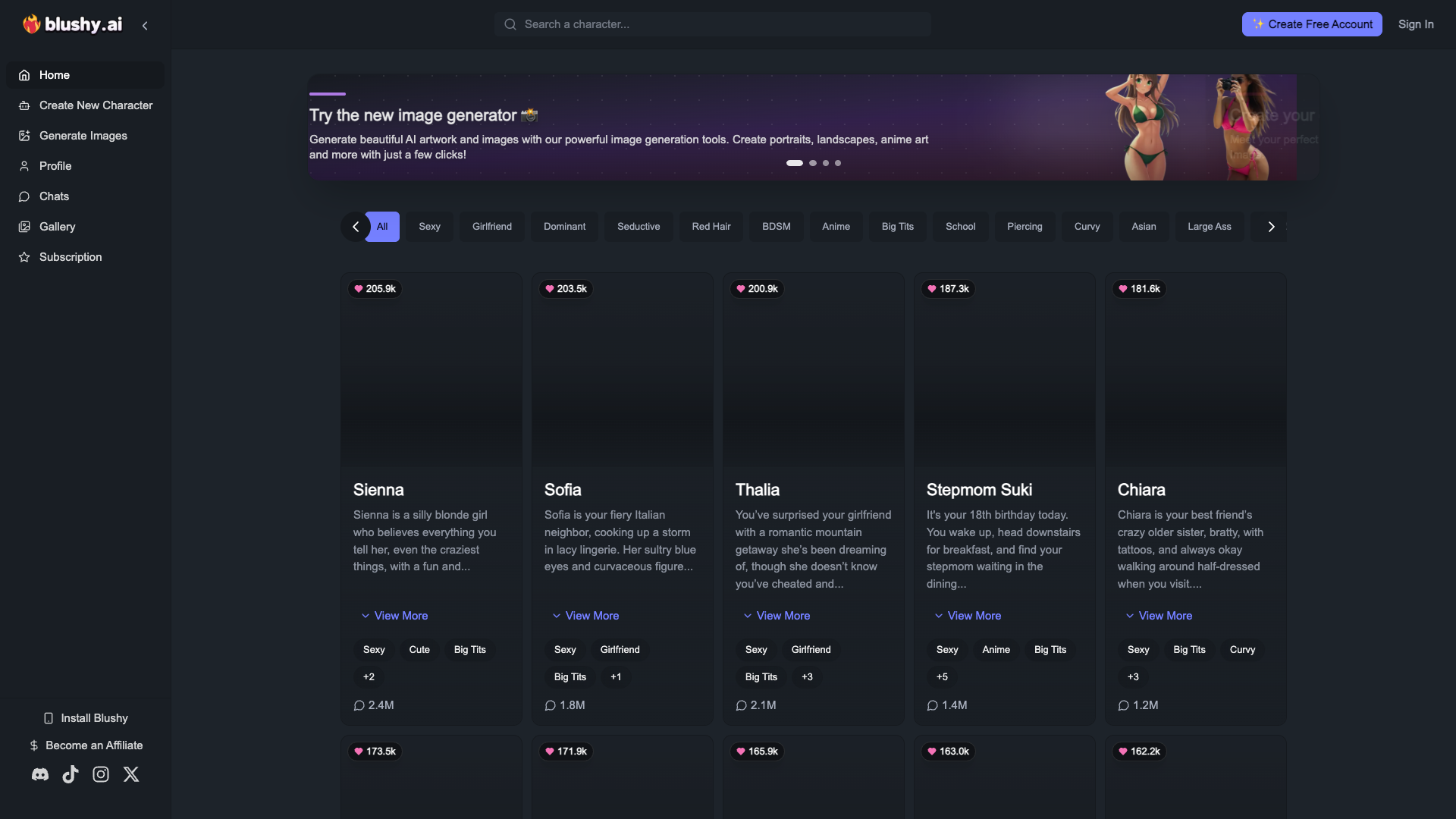Open the Discord social icon
1456x819 pixels.
click(x=40, y=774)
